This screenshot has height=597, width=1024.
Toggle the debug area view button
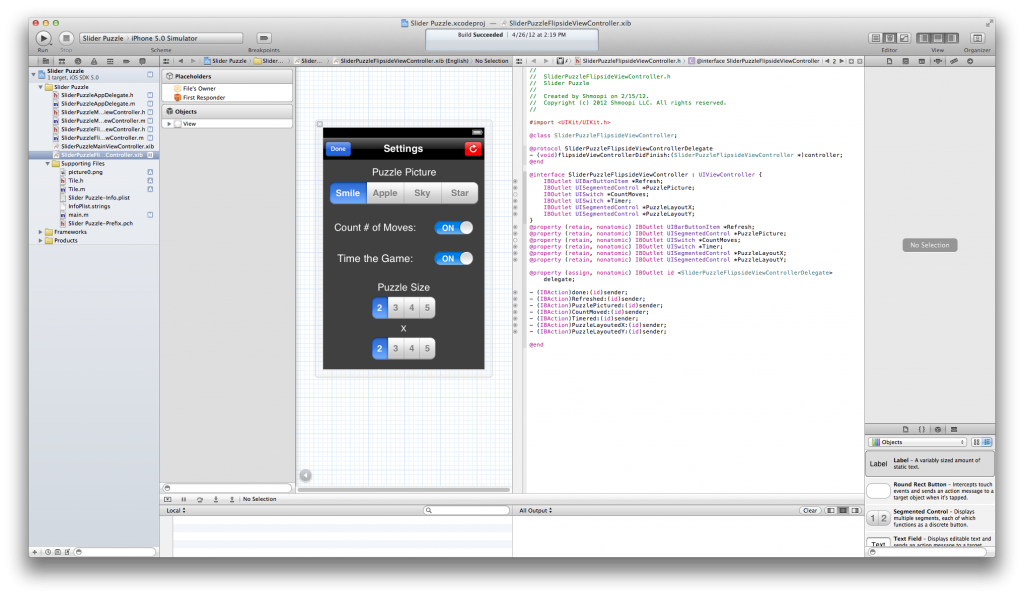[x=938, y=38]
